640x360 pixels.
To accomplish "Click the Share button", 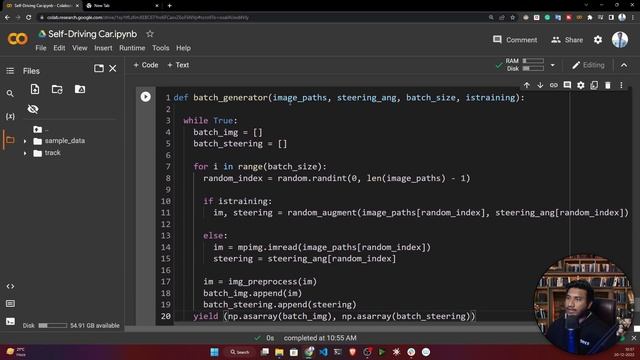I will point(567,40).
